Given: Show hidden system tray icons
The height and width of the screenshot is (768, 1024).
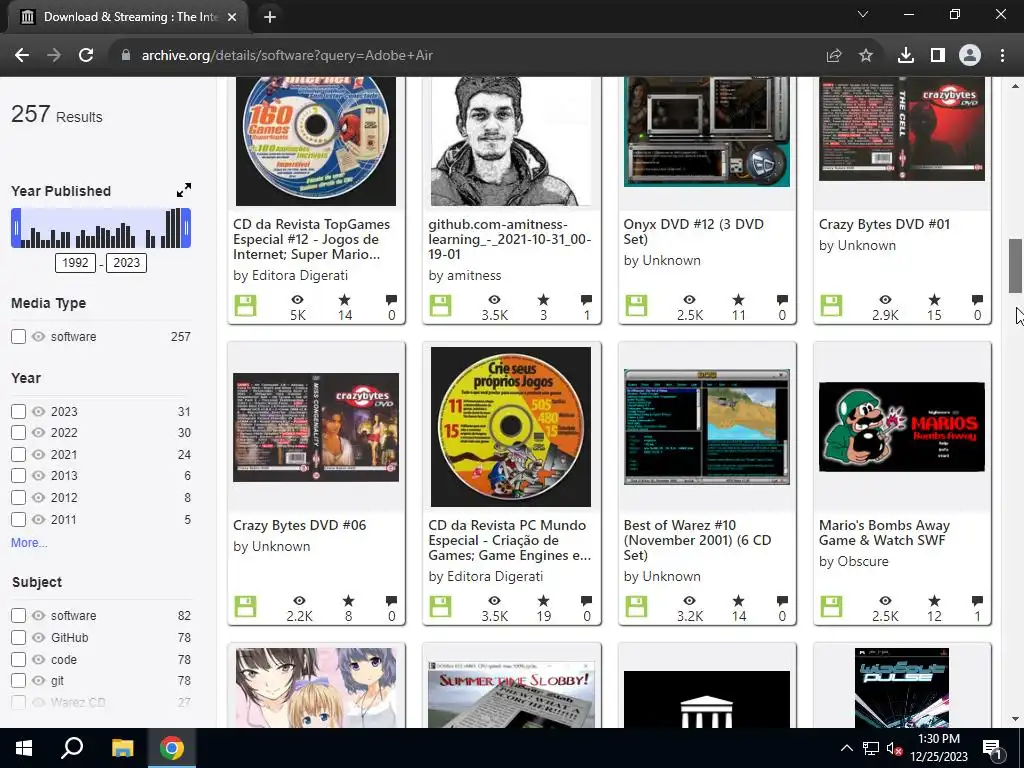Looking at the screenshot, I should point(846,748).
